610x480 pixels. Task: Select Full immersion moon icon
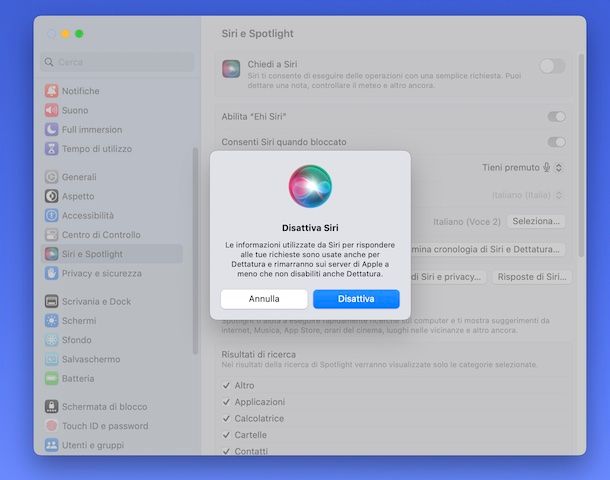[51, 130]
